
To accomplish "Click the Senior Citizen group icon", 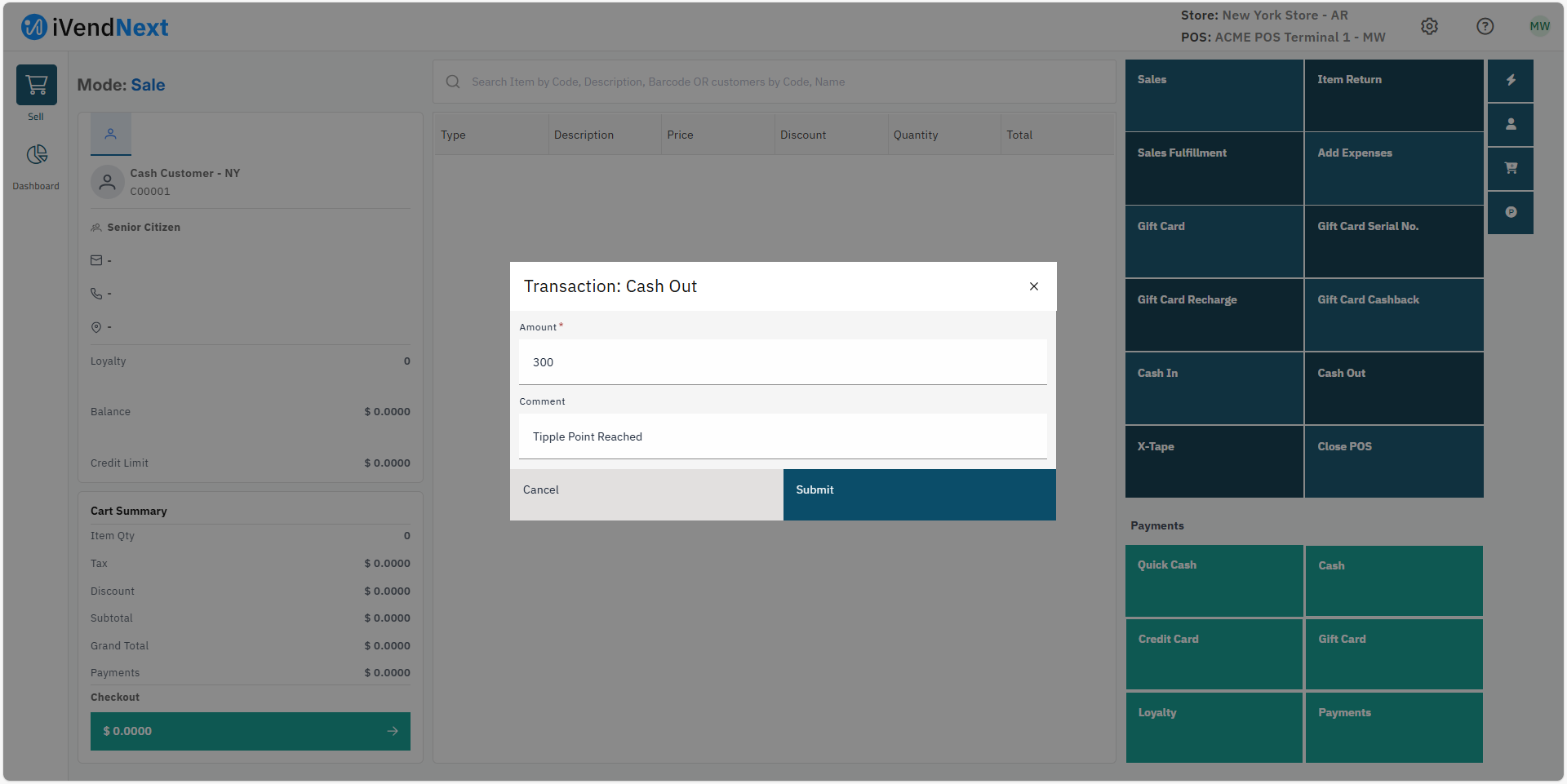I will coord(96,228).
